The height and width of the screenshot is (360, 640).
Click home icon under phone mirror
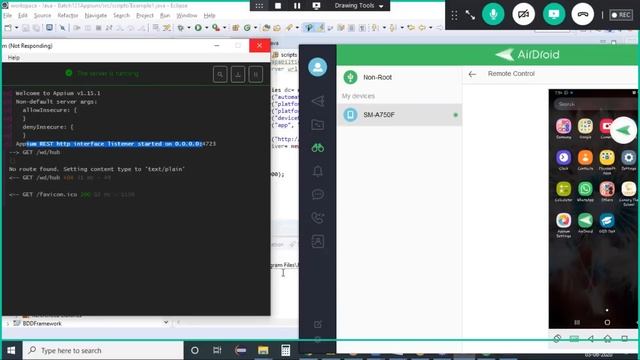coord(607,338)
